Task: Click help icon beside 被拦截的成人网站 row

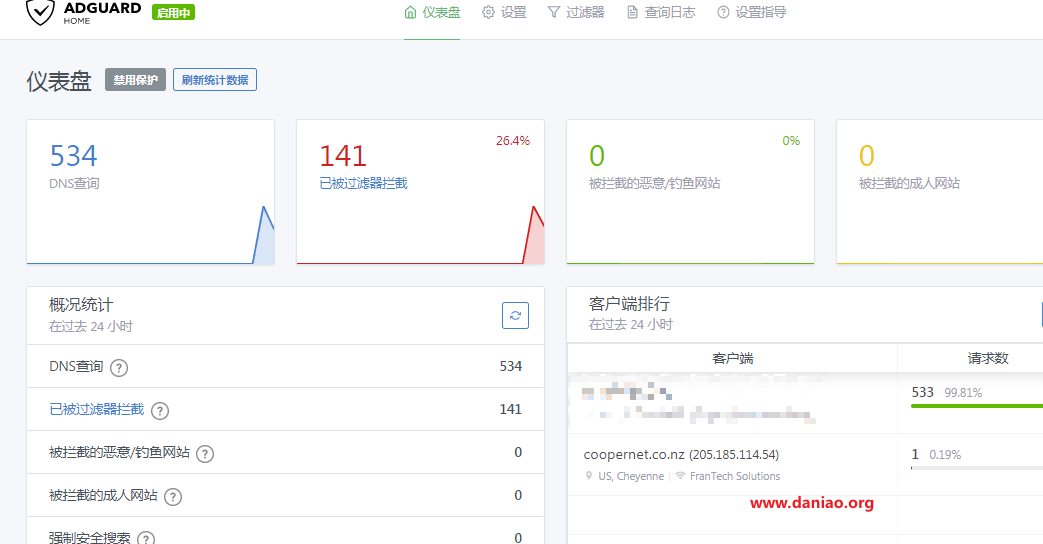Action: tap(173, 497)
